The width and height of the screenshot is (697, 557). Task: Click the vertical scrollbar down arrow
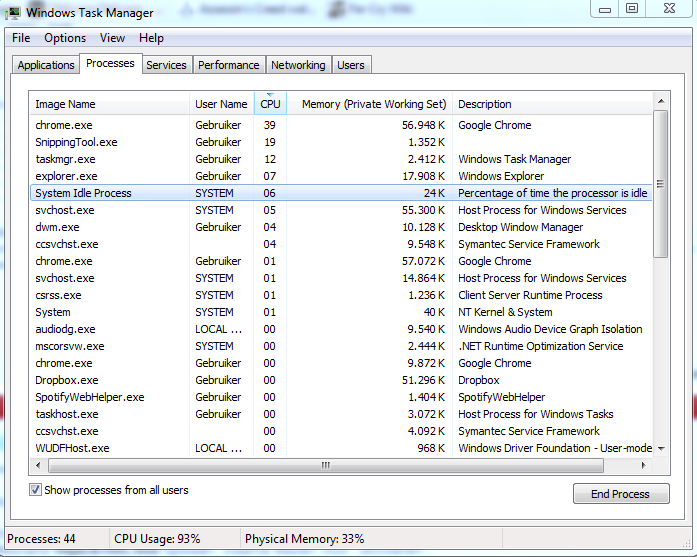(x=661, y=449)
